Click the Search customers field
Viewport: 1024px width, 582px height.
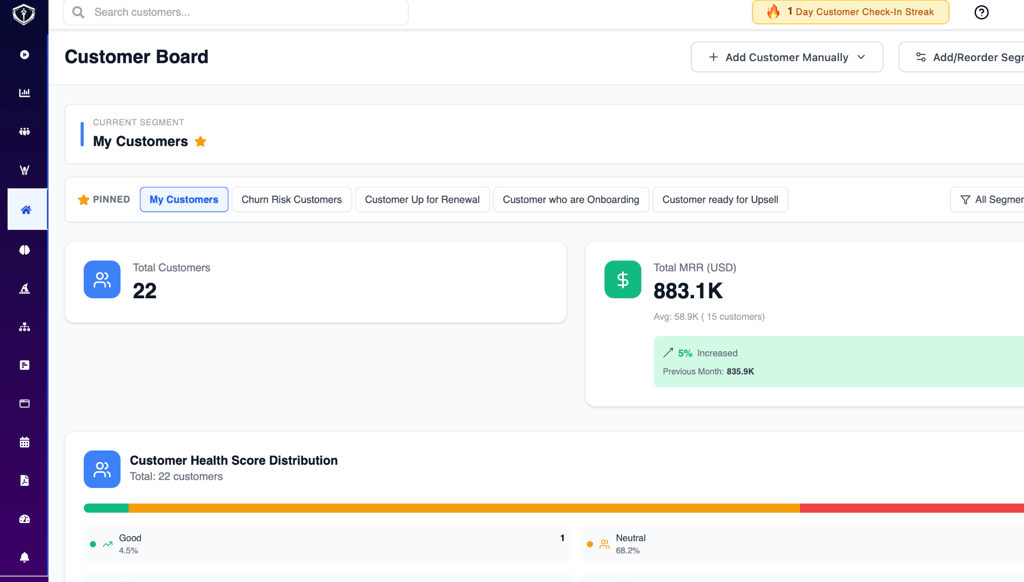pos(236,12)
